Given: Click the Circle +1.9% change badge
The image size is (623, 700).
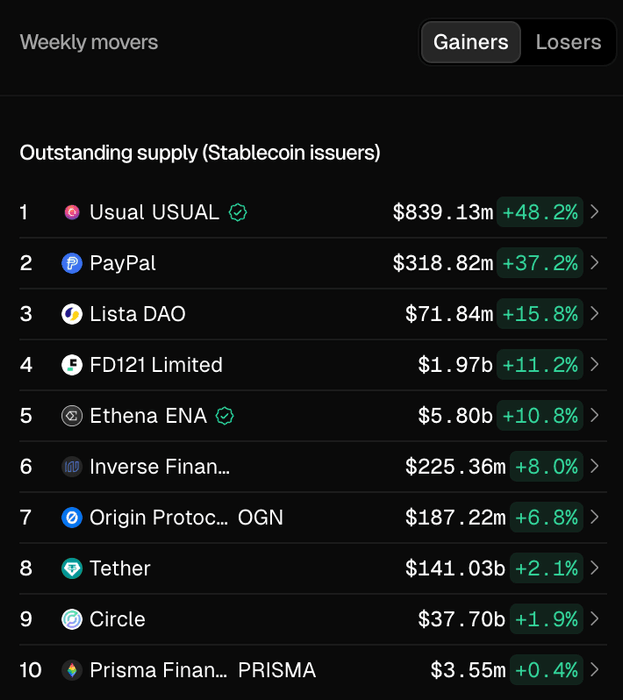Looking at the screenshot, I should (x=546, y=619).
